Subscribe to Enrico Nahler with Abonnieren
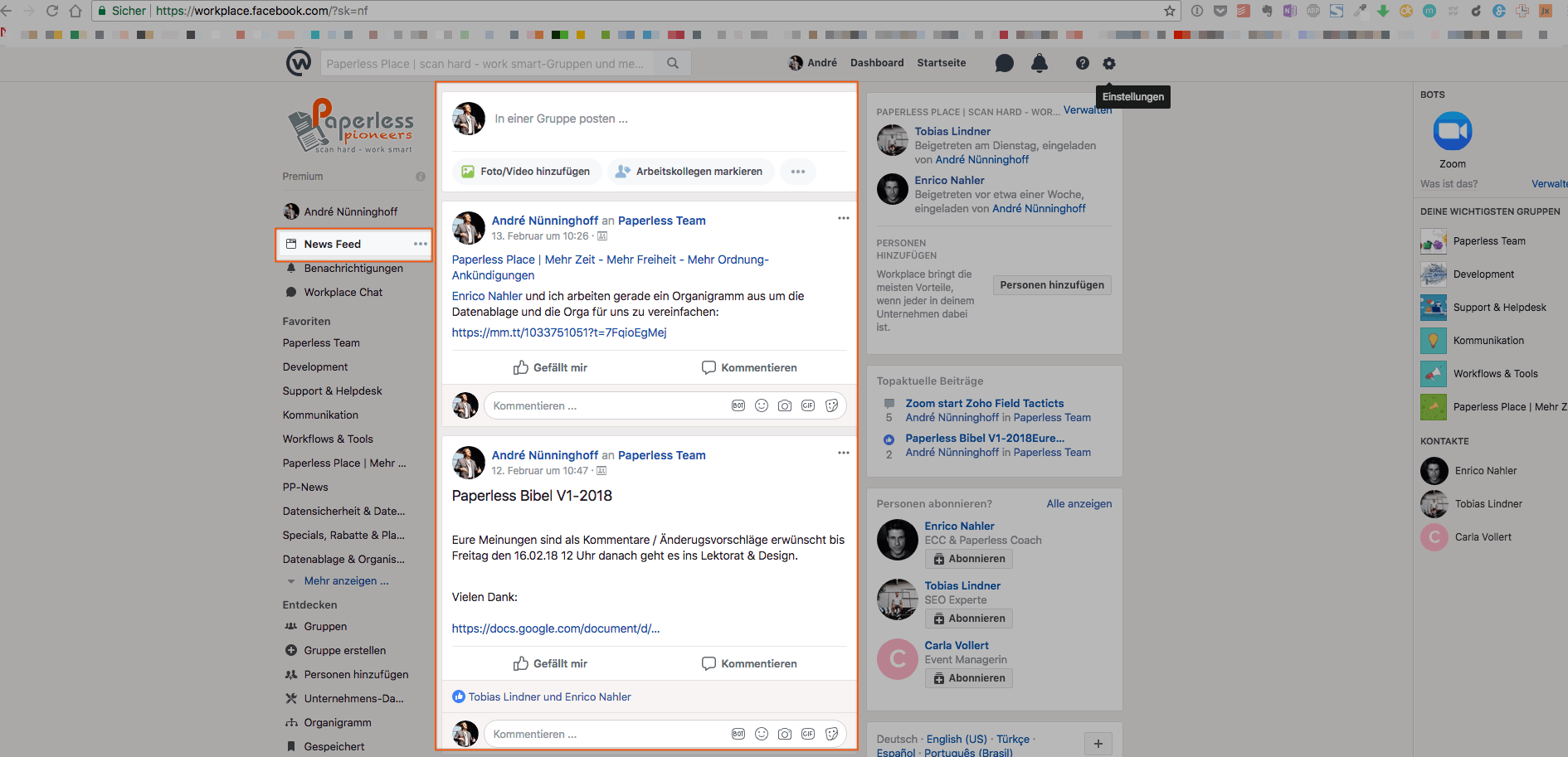Image resolution: width=1568 pixels, height=757 pixels. tap(968, 559)
